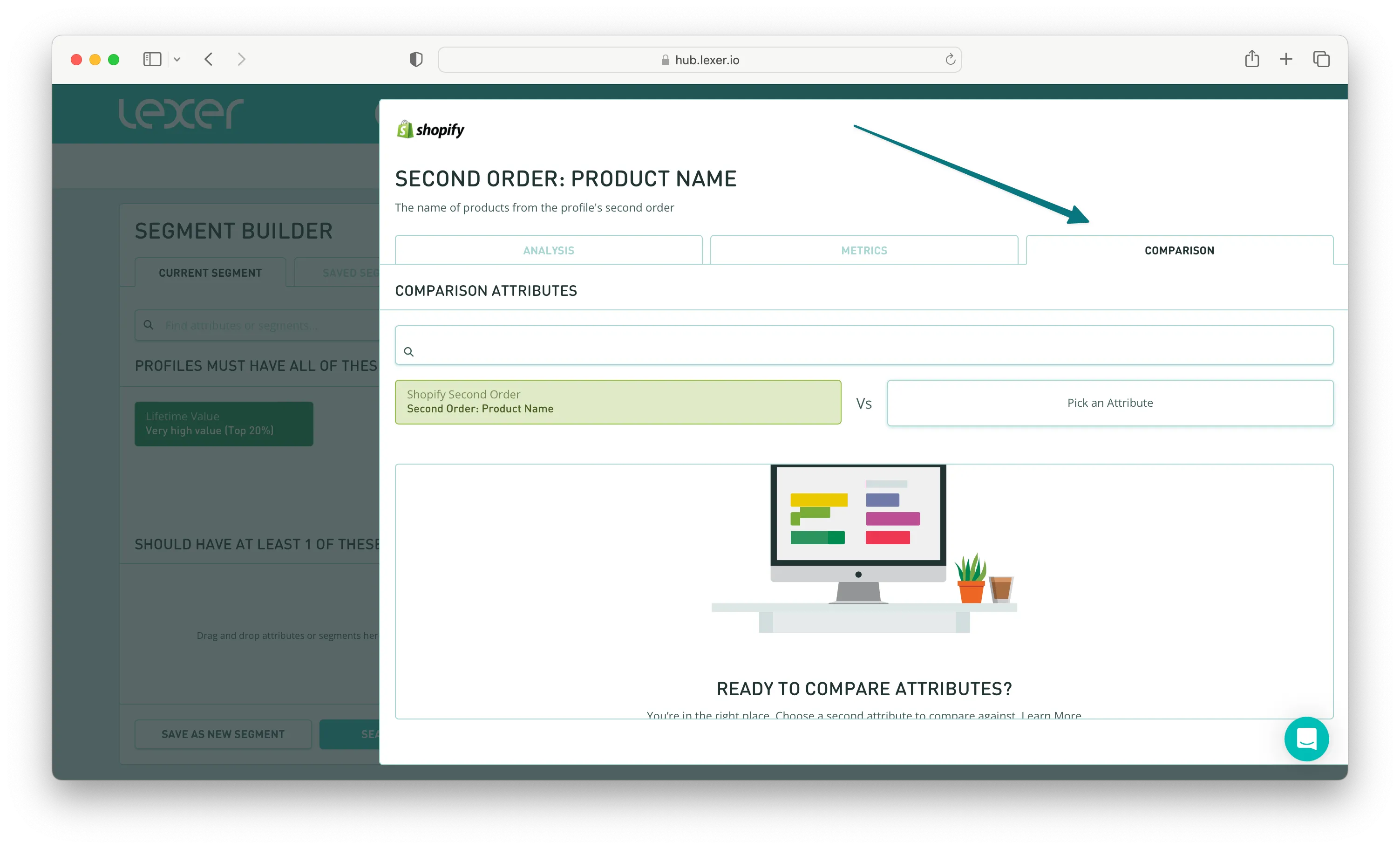Select the Comparison tab
Screen dimensions: 1400x849
point(1179,250)
